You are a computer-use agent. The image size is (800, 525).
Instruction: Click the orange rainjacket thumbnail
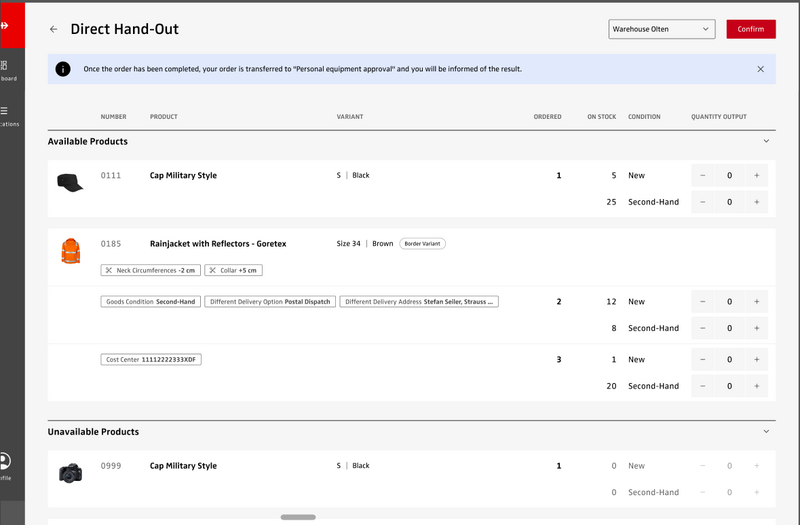point(70,250)
